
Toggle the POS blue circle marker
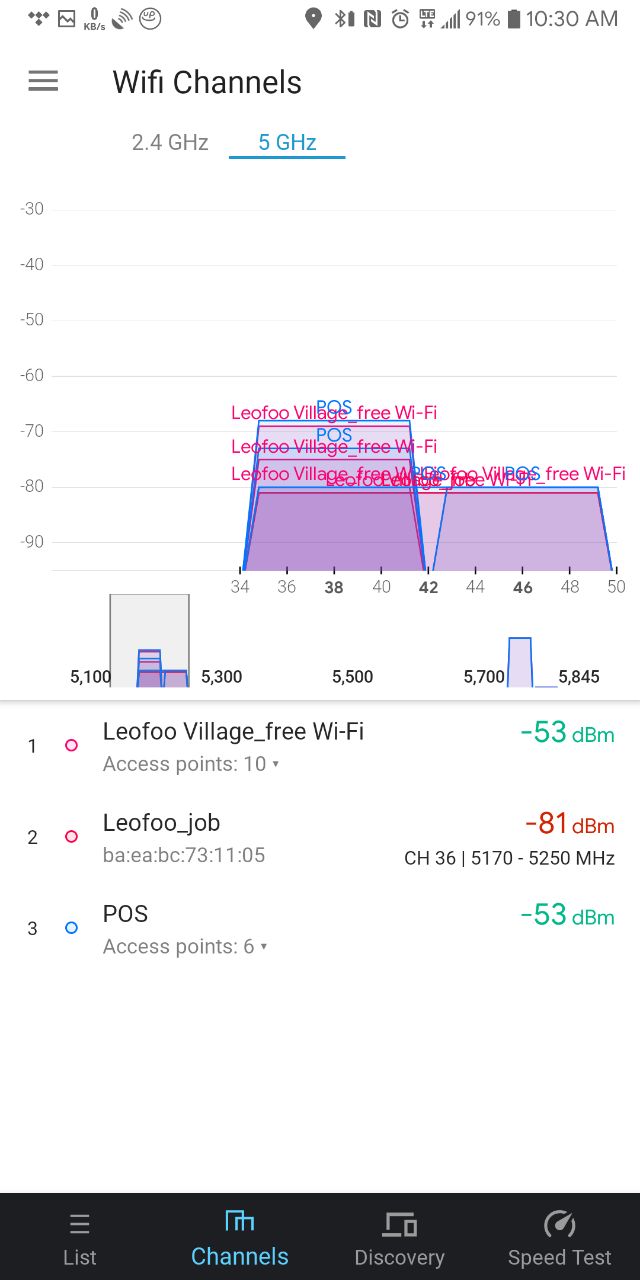pos(71,928)
